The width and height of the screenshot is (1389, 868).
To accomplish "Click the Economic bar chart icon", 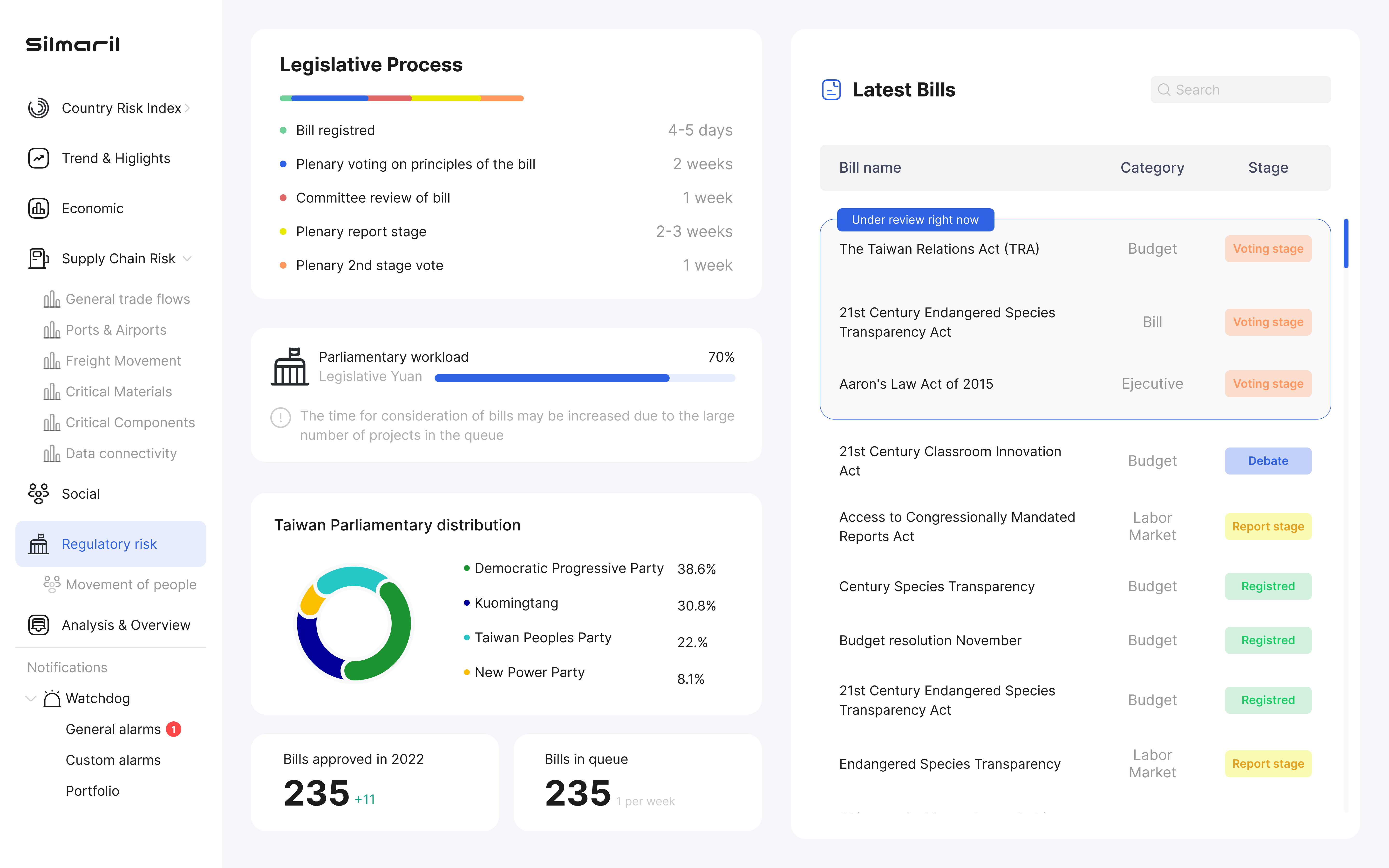I will pos(38,208).
